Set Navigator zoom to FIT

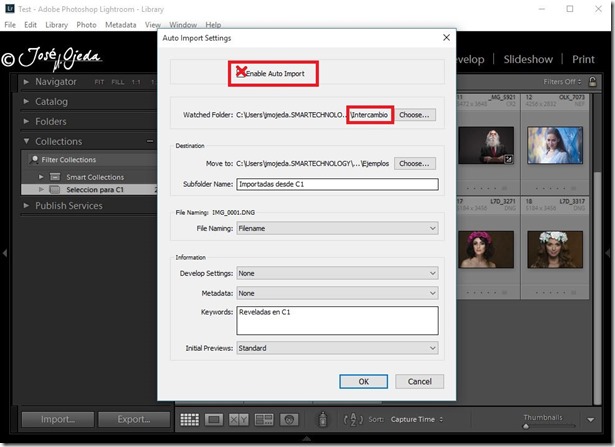[x=99, y=82]
